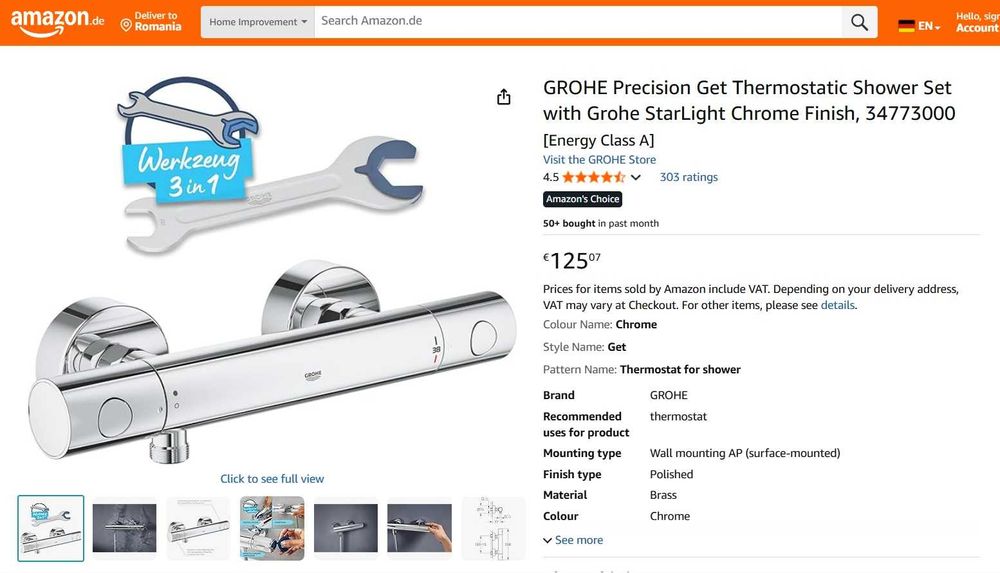Open the VAT details link
The height and width of the screenshot is (573, 1000).
pyautogui.click(x=837, y=305)
